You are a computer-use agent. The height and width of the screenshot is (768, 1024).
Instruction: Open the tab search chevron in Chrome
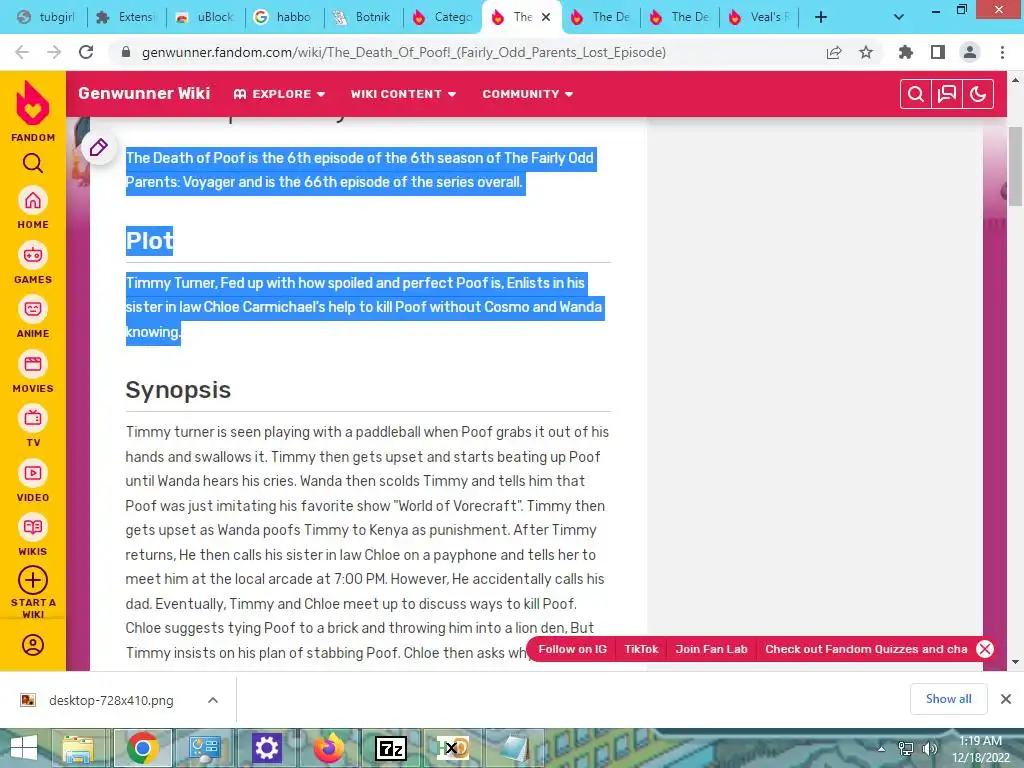[x=899, y=17]
